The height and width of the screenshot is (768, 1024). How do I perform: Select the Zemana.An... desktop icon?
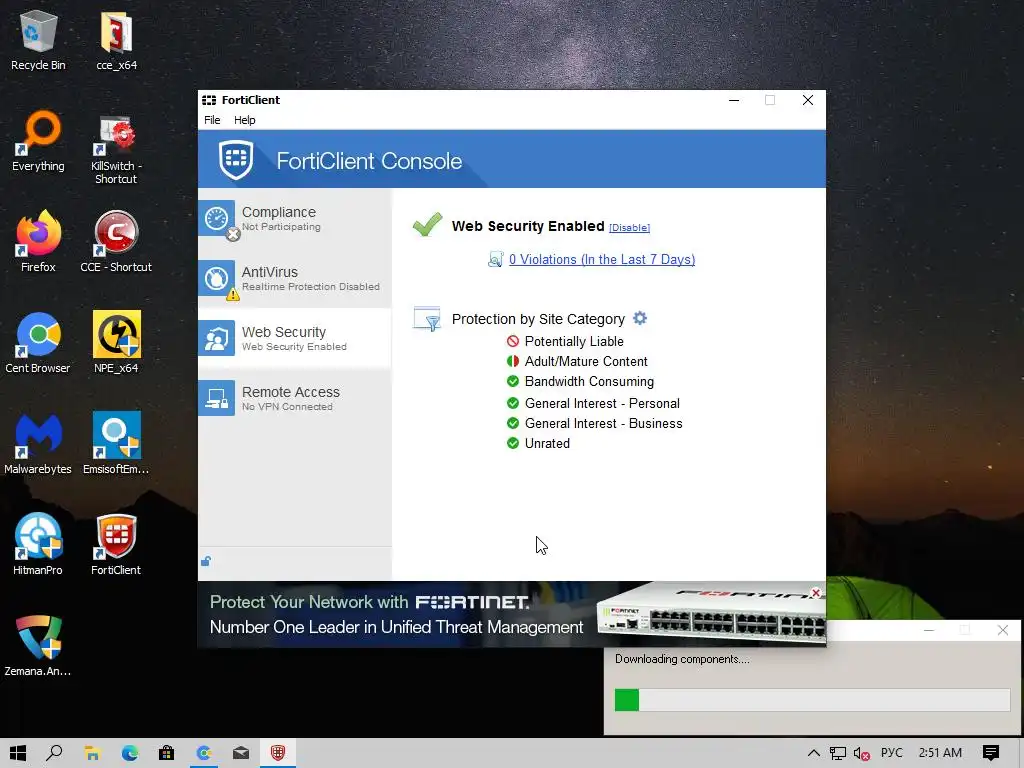click(38, 645)
